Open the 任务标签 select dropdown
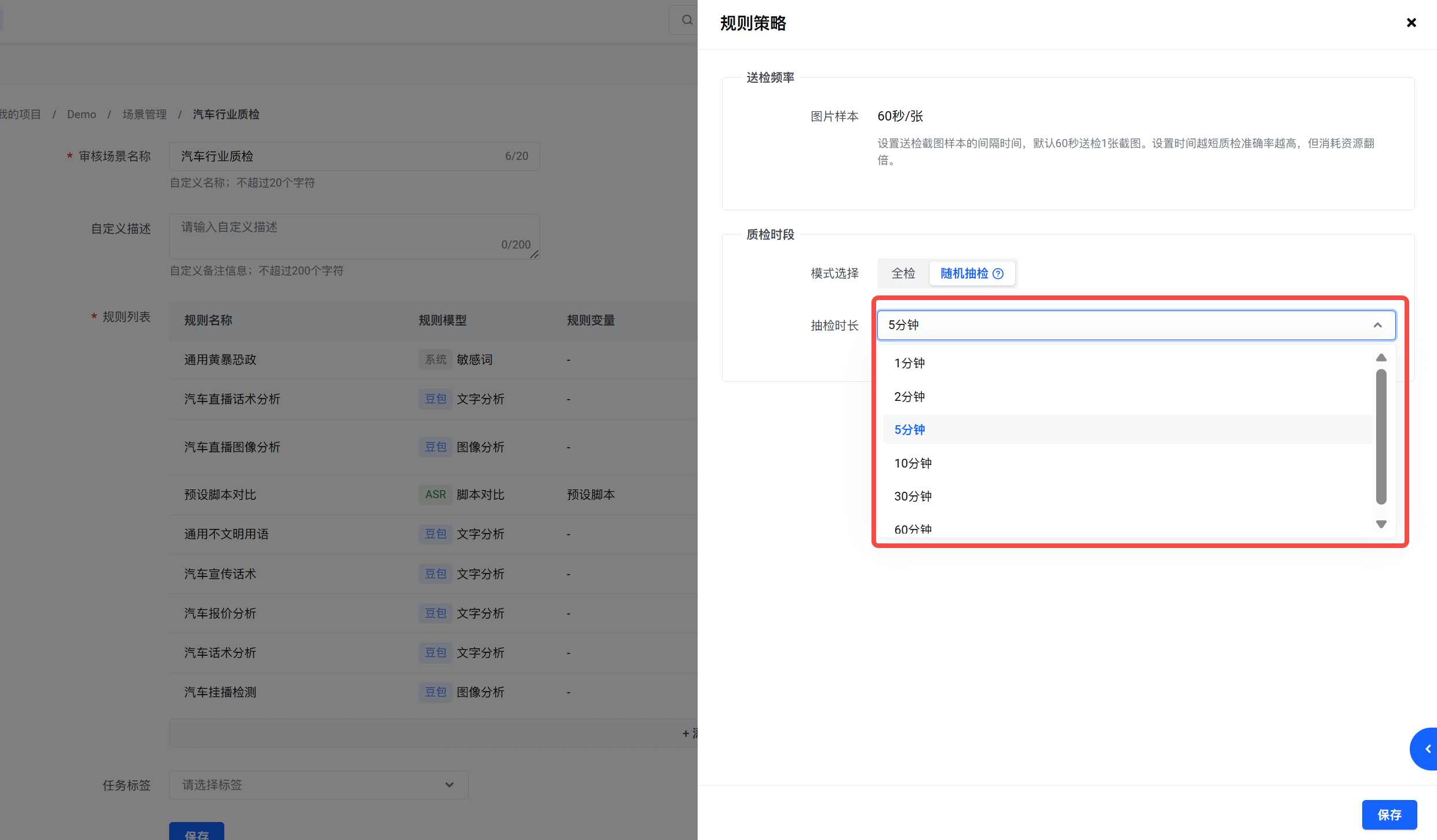 point(319,785)
